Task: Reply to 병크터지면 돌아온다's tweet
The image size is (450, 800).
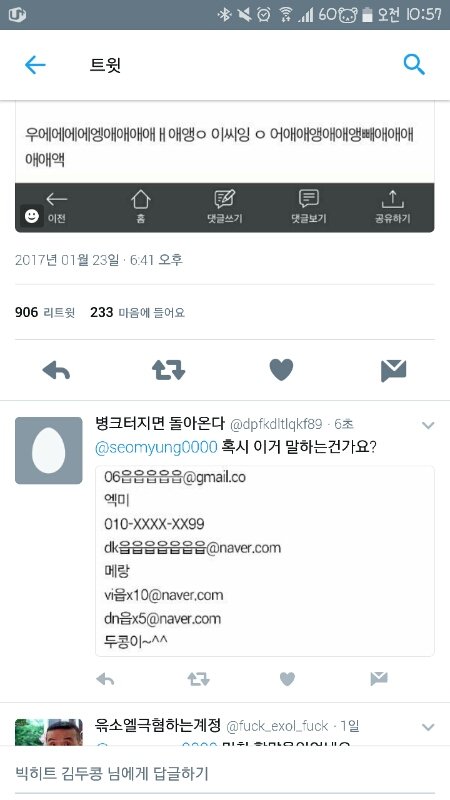Action: [x=105, y=679]
